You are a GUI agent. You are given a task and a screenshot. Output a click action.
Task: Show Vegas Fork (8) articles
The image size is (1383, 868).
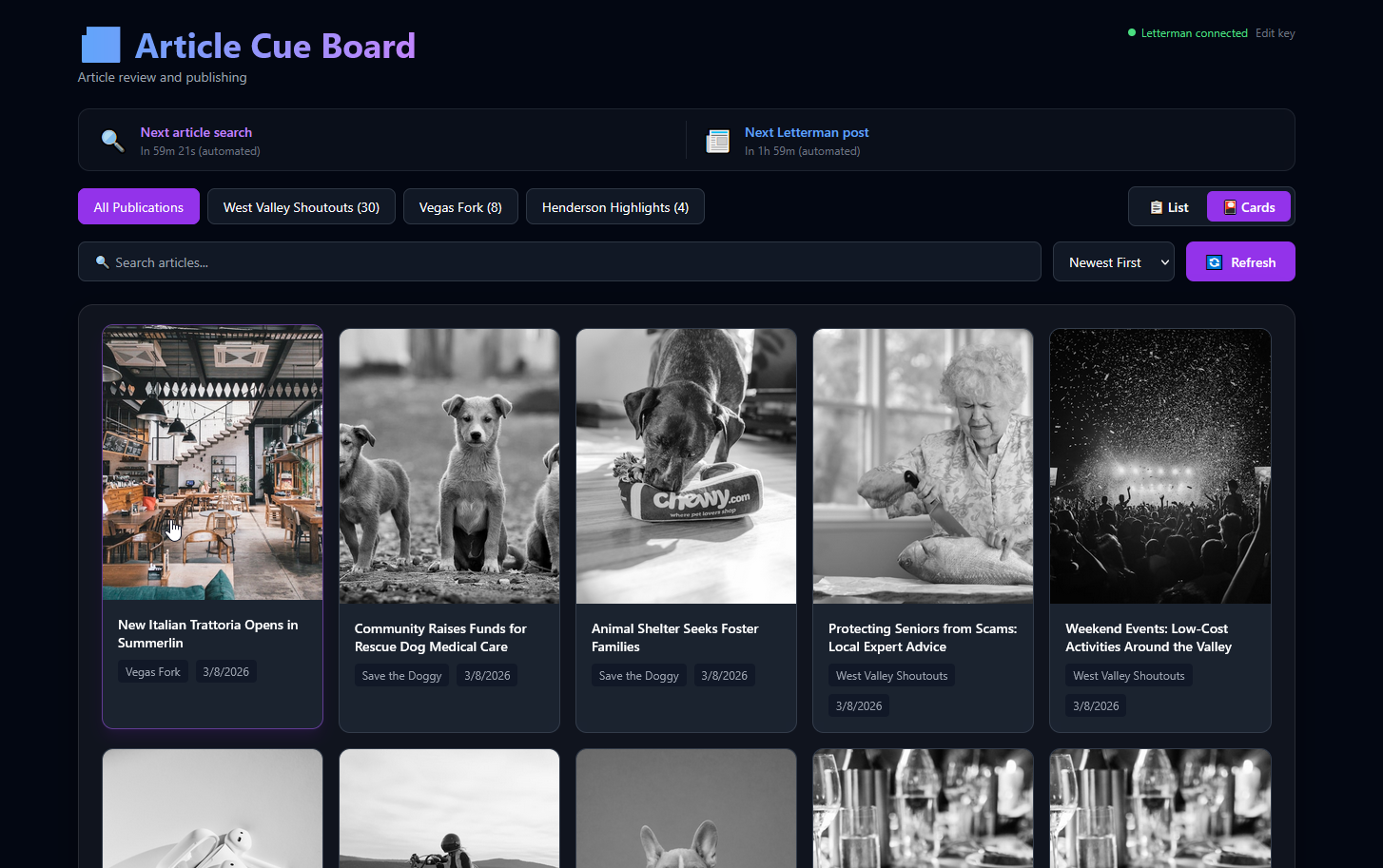pyautogui.click(x=460, y=207)
